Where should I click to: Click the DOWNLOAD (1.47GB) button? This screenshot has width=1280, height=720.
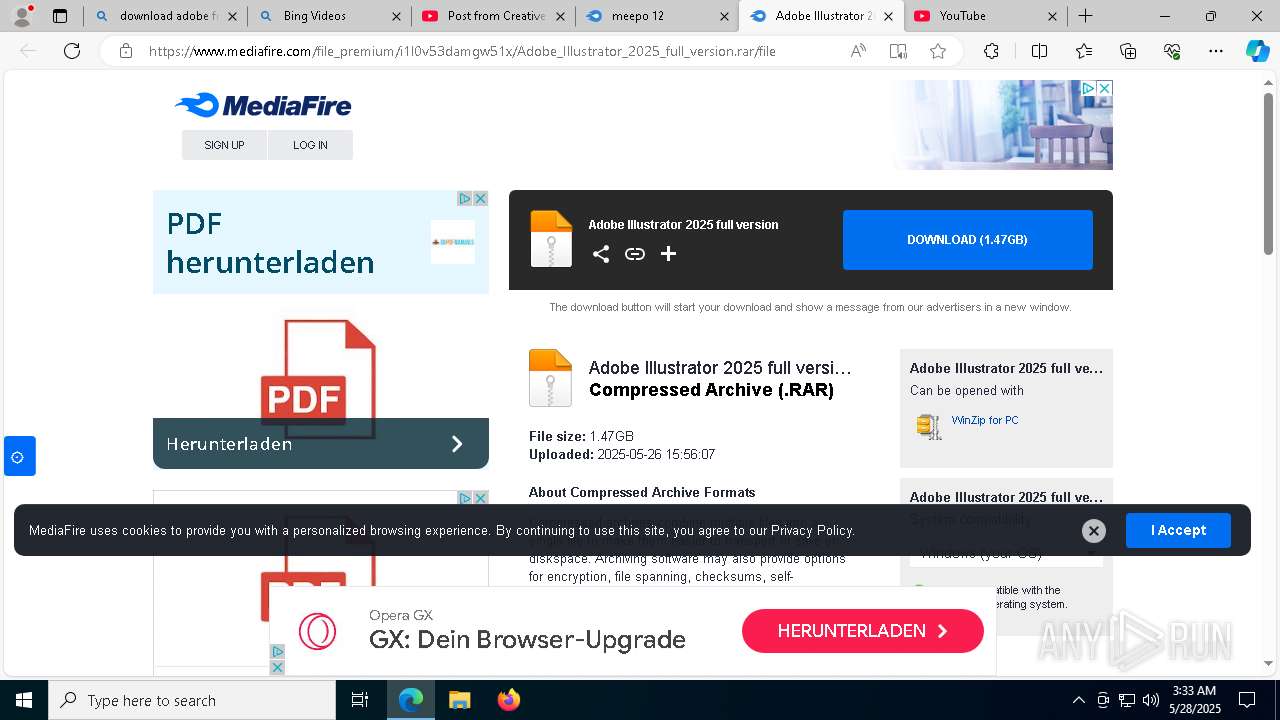(x=967, y=240)
